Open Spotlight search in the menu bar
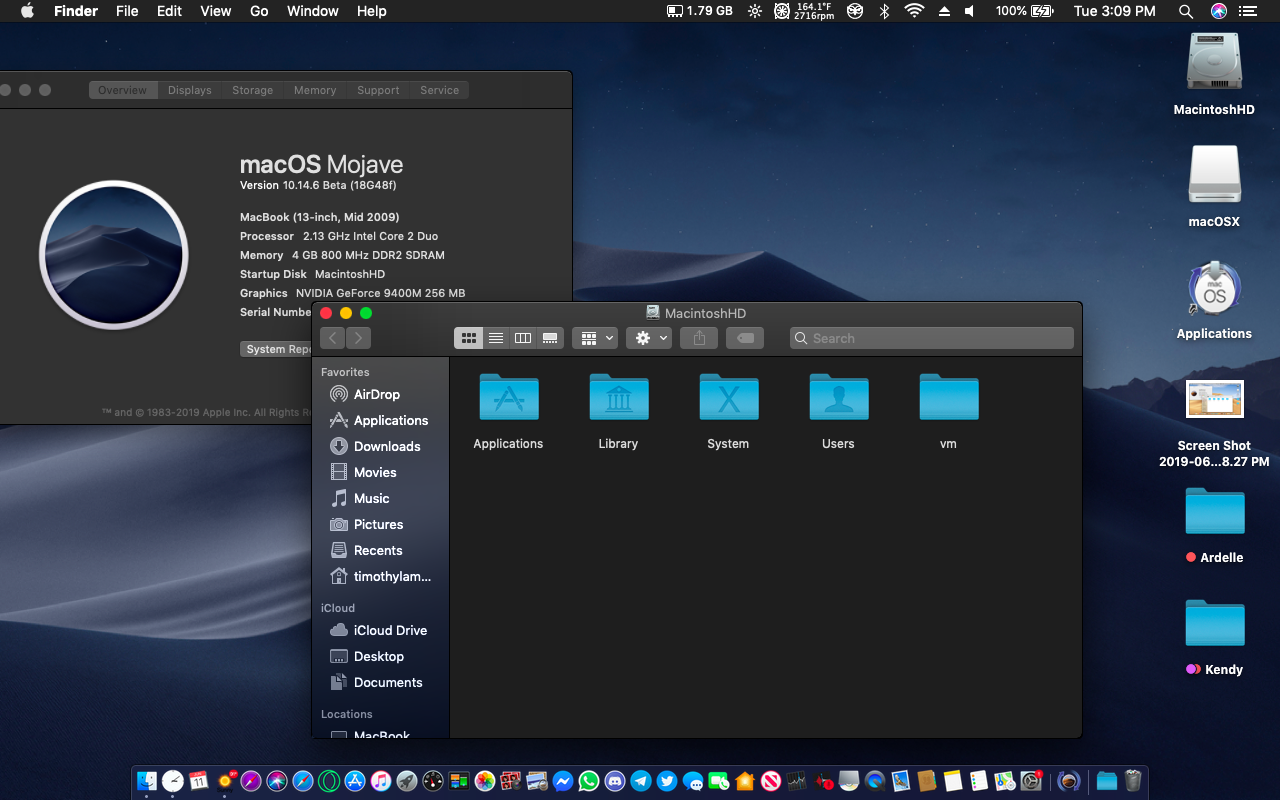This screenshot has height=800, width=1280. coord(1186,11)
